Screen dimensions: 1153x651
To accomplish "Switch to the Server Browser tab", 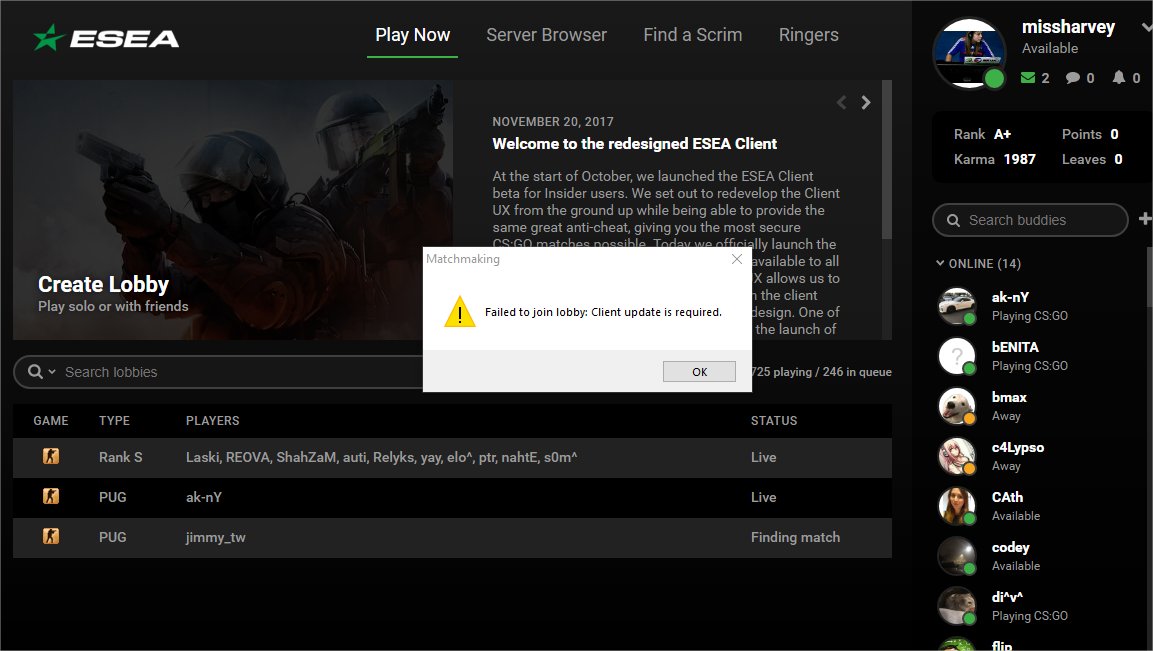I will pos(546,35).
